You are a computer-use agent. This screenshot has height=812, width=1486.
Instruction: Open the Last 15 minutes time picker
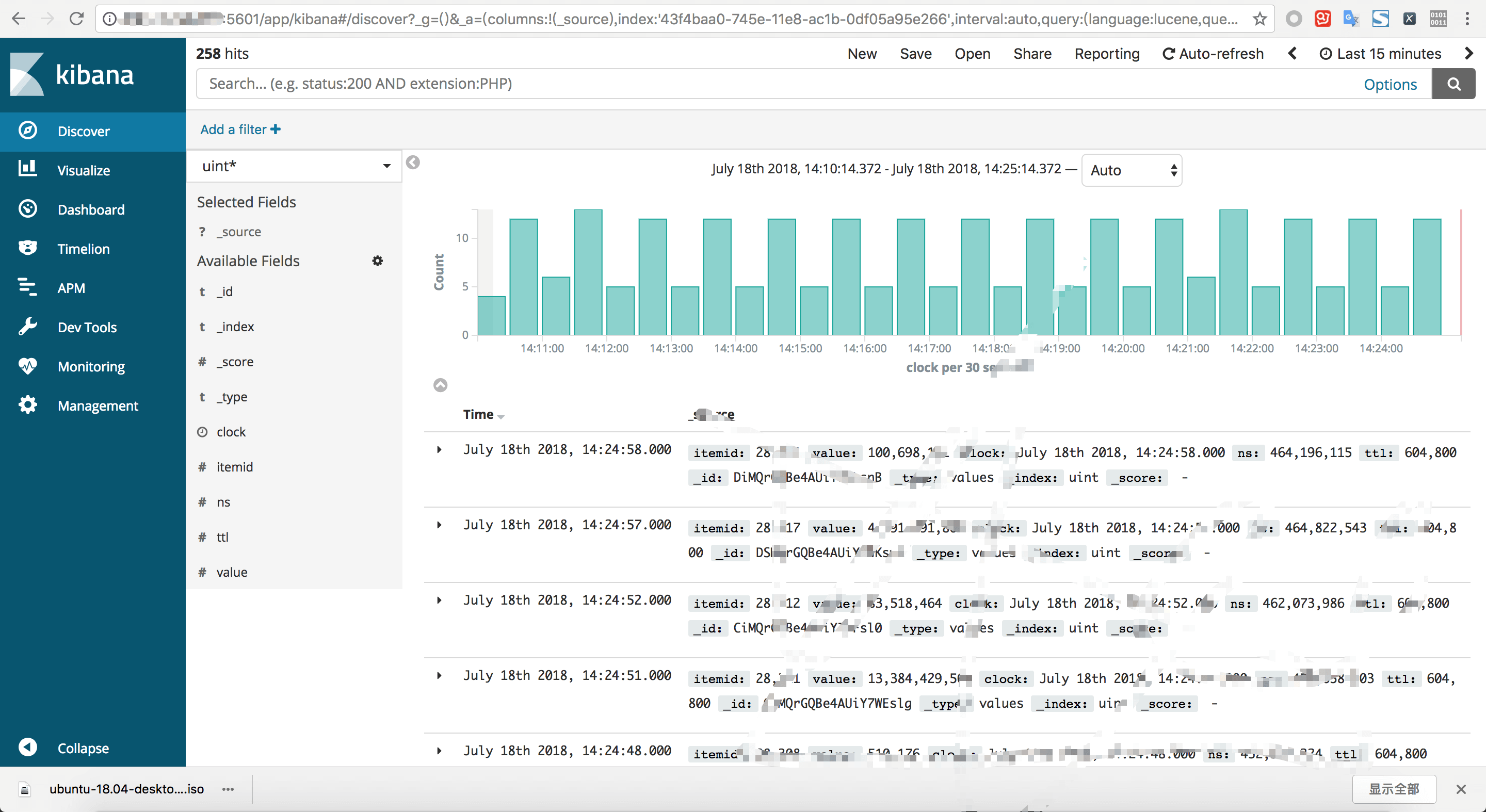click(x=1380, y=54)
